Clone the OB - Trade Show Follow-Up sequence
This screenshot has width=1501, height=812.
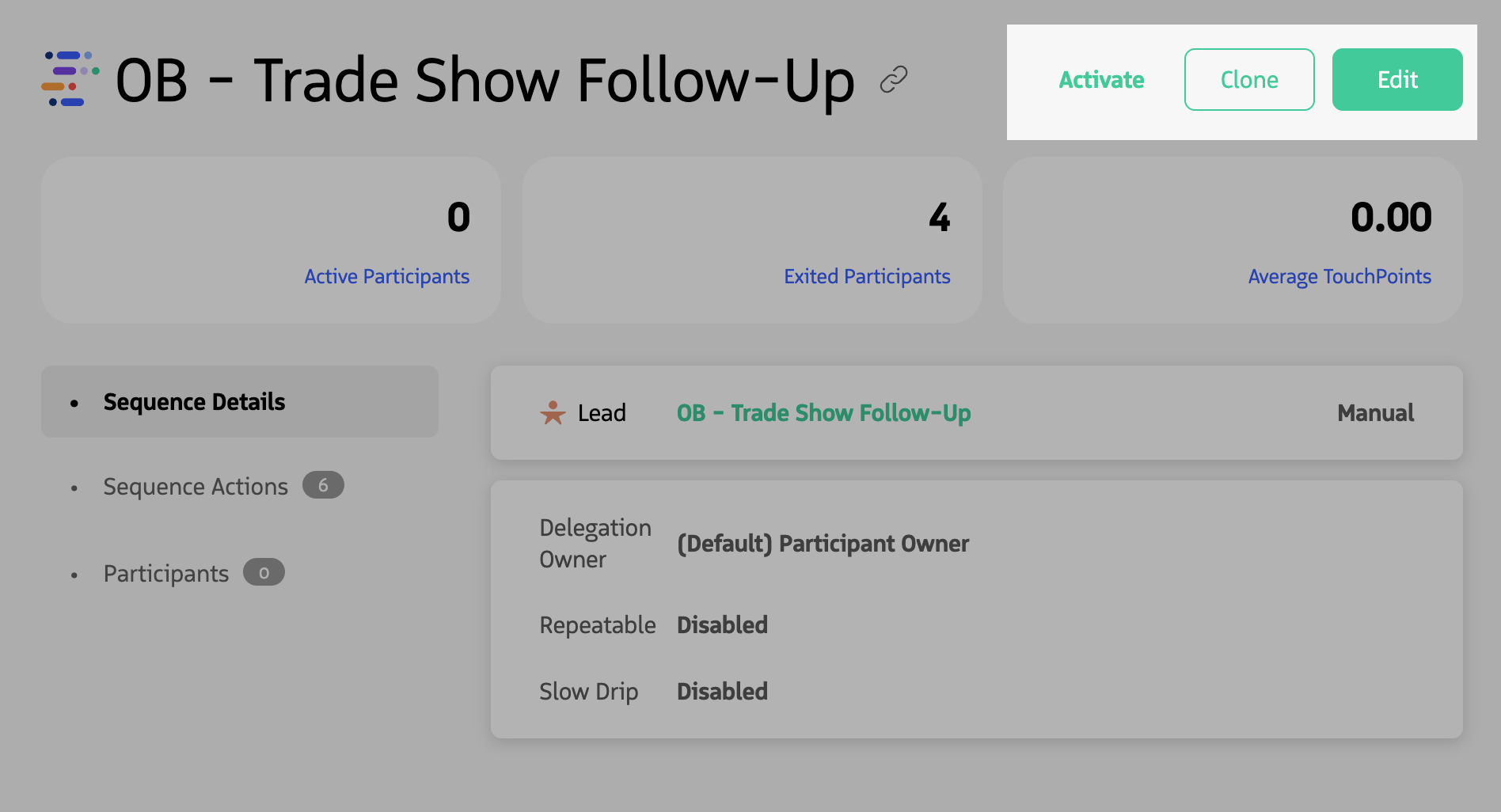click(1249, 79)
